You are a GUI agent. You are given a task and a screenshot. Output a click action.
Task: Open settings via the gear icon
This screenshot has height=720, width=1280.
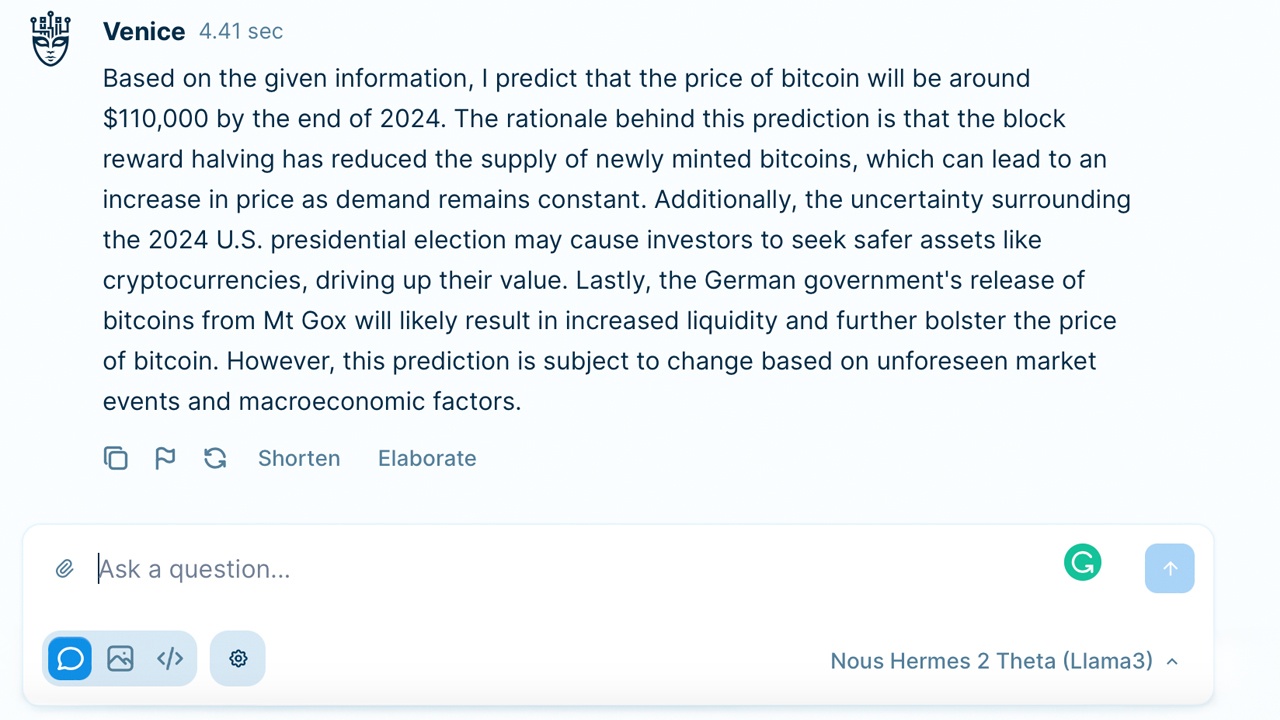point(238,658)
